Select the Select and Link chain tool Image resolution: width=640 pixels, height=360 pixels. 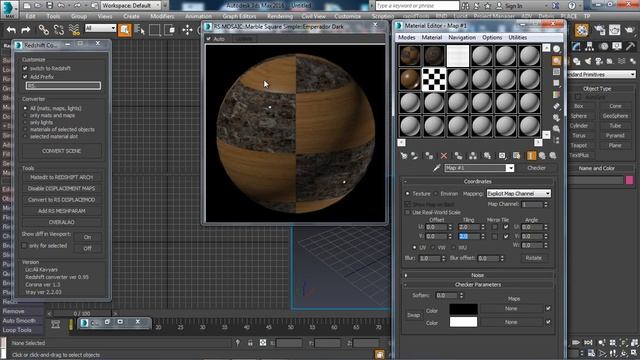44,30
